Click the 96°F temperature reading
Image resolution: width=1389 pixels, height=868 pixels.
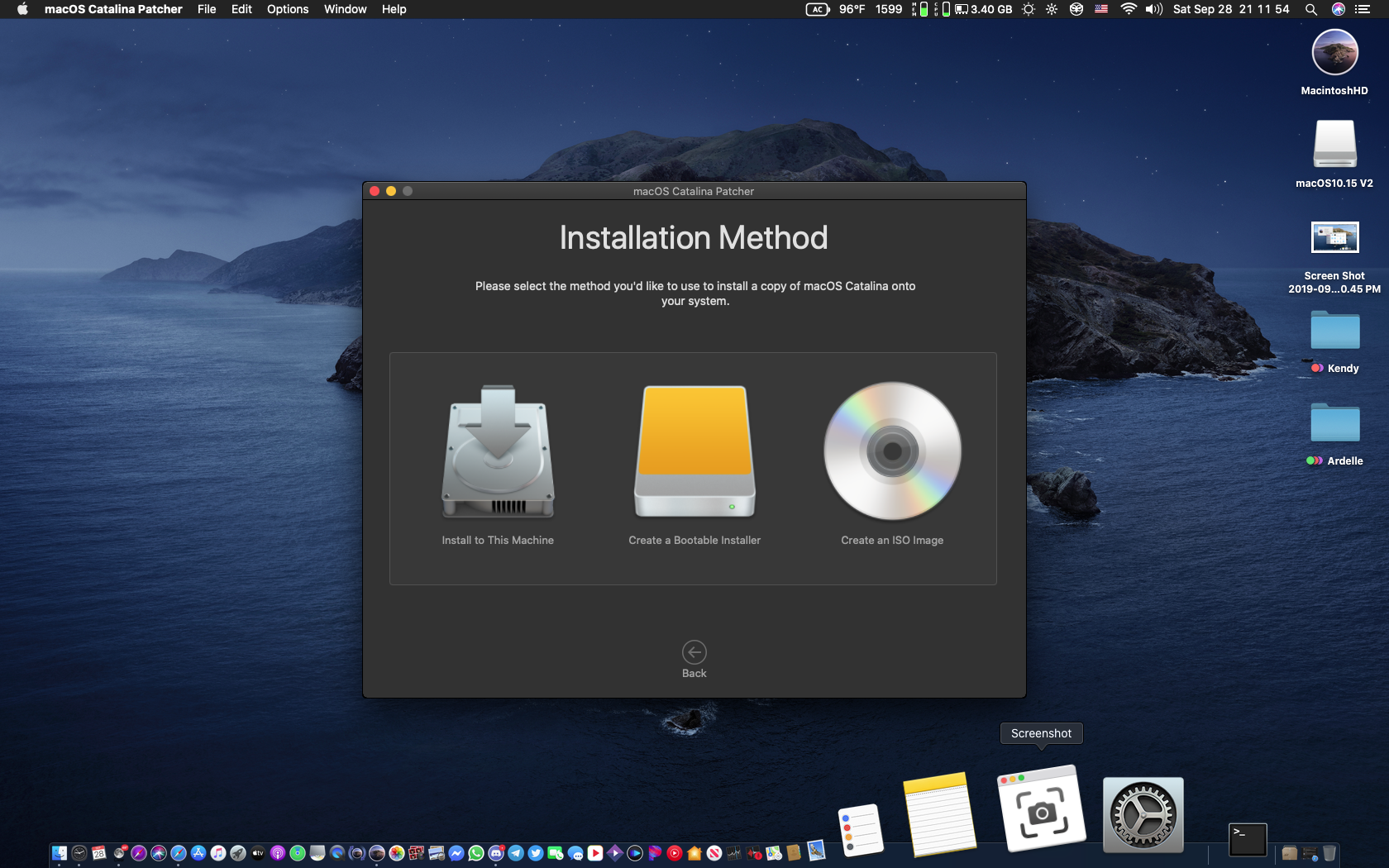pos(852,9)
